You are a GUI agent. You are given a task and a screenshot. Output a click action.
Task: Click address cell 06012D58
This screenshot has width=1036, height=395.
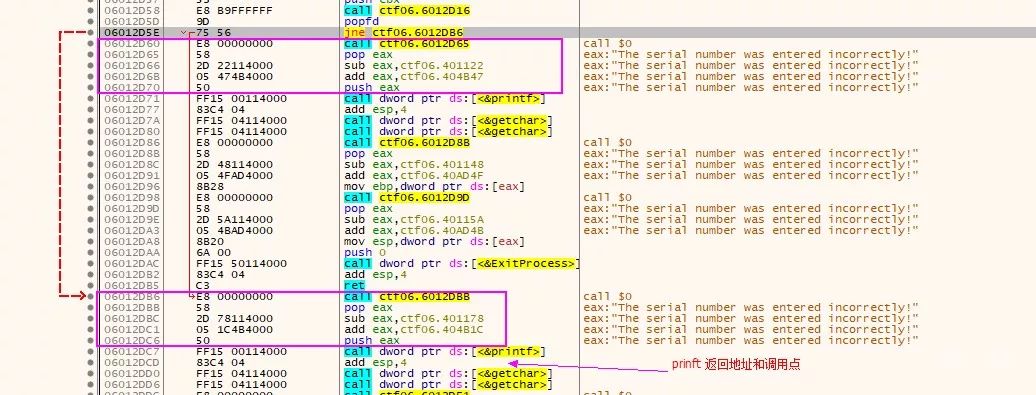pyautogui.click(x=132, y=11)
